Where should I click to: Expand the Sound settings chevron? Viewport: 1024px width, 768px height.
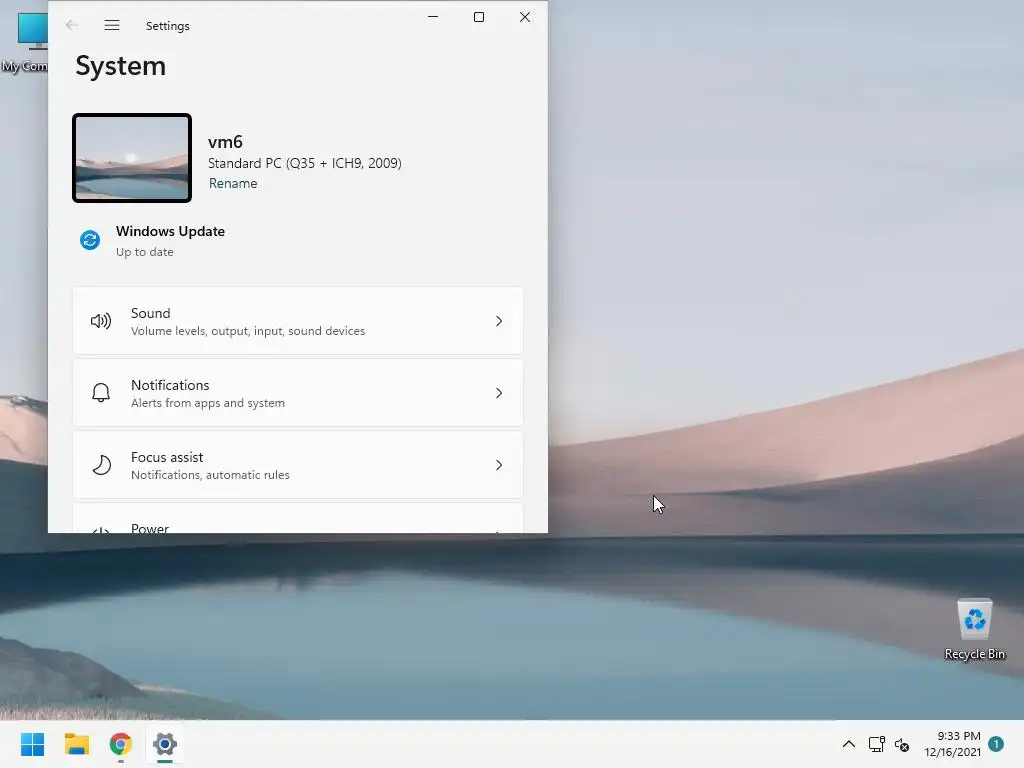coord(499,321)
